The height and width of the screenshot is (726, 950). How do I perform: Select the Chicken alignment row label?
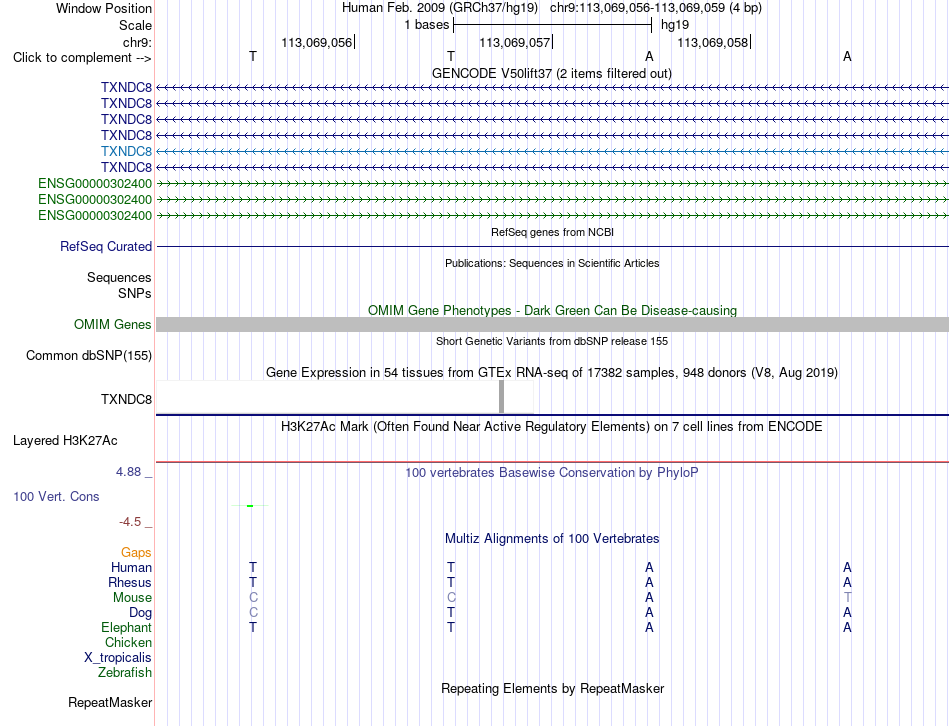click(x=128, y=642)
